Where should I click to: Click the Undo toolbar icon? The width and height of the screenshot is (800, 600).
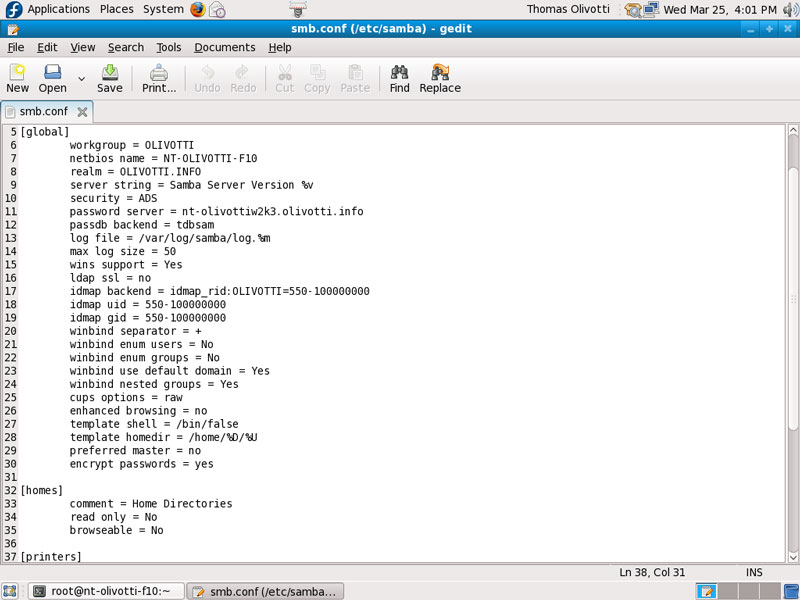click(x=207, y=79)
